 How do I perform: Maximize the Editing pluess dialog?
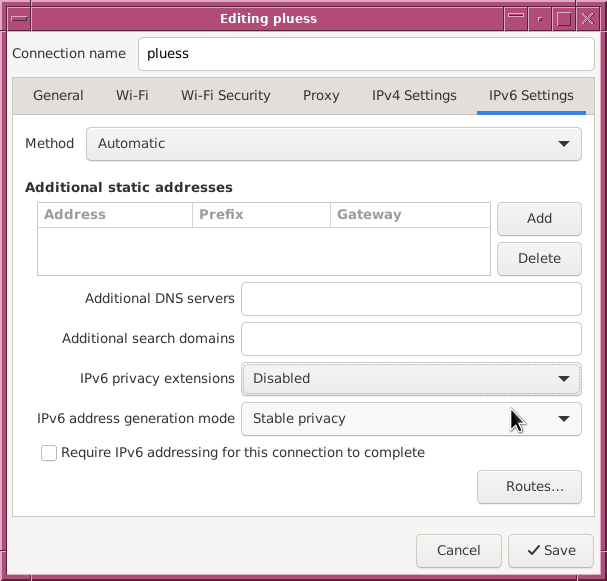tap(564, 18)
